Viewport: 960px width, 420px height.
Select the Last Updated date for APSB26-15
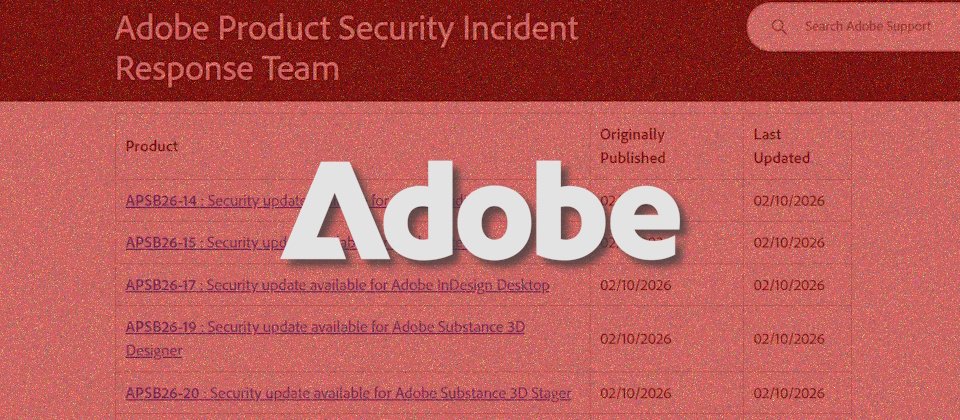pos(789,243)
